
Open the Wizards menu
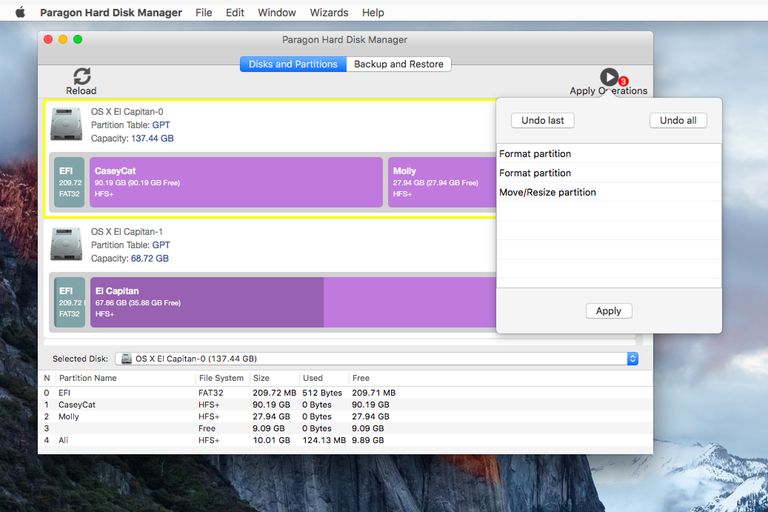coord(329,12)
